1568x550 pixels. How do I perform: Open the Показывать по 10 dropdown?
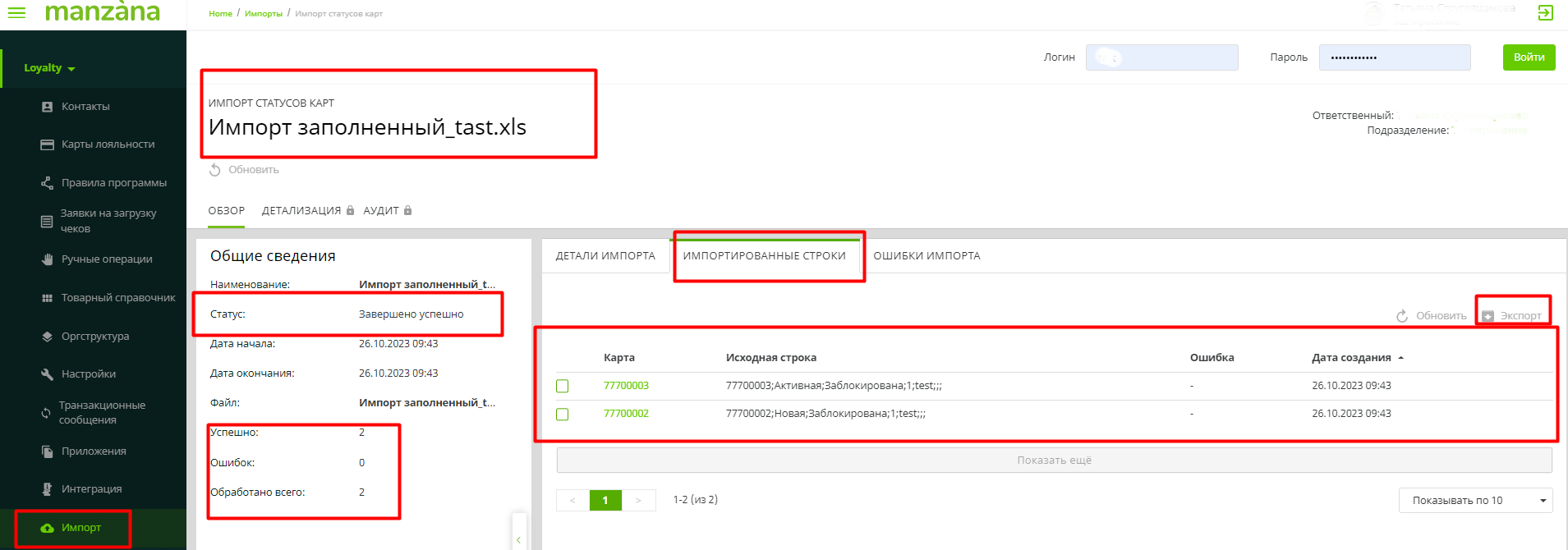(x=1474, y=501)
